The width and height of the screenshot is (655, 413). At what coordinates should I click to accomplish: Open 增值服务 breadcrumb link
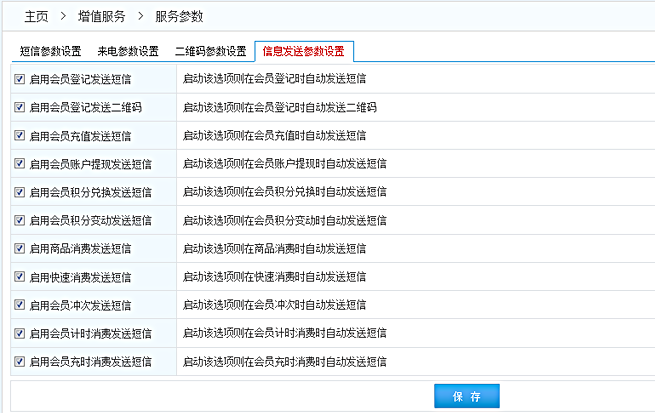(101, 16)
